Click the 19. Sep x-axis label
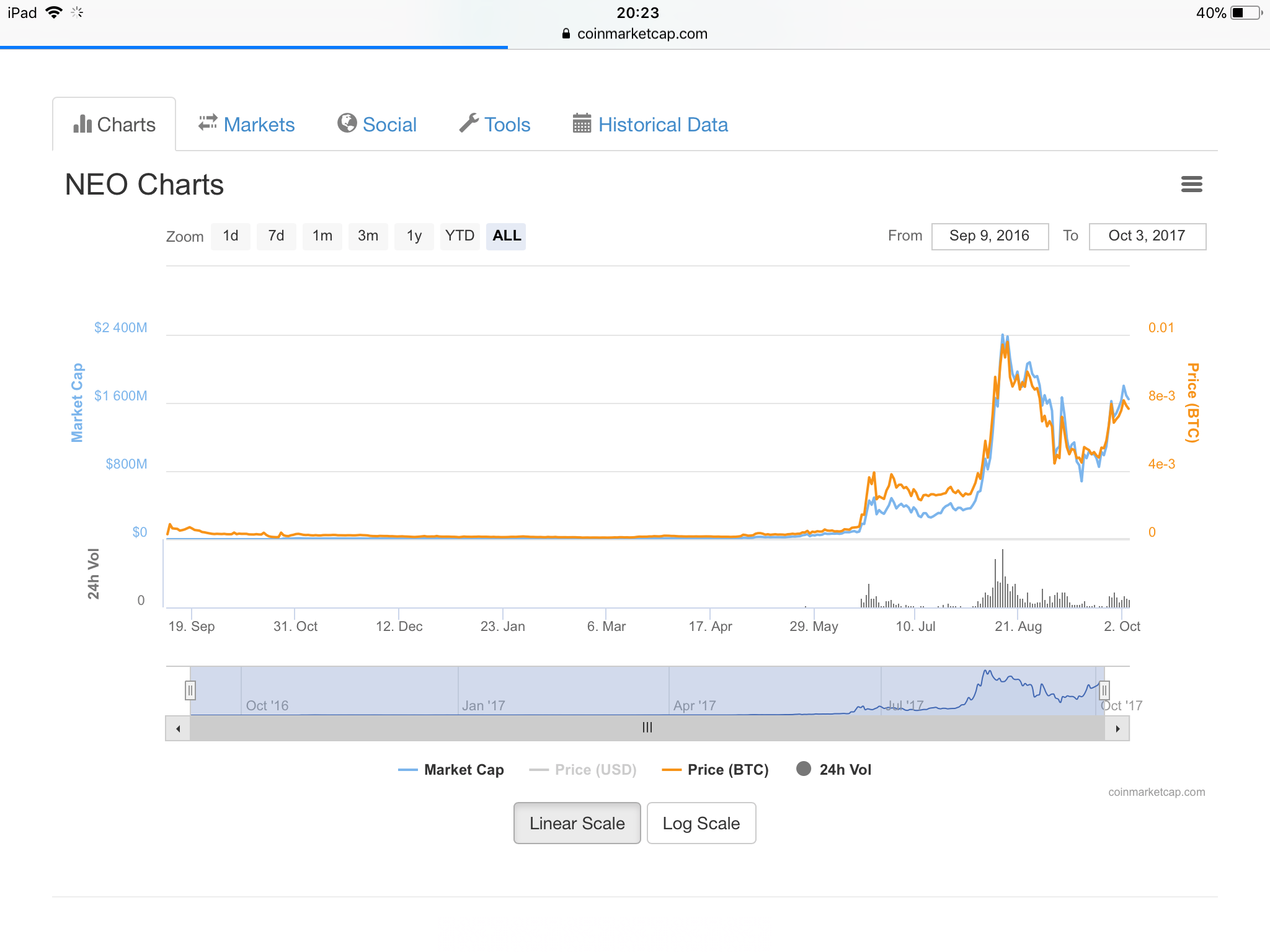Screen dimensions: 1270x952 (192, 626)
